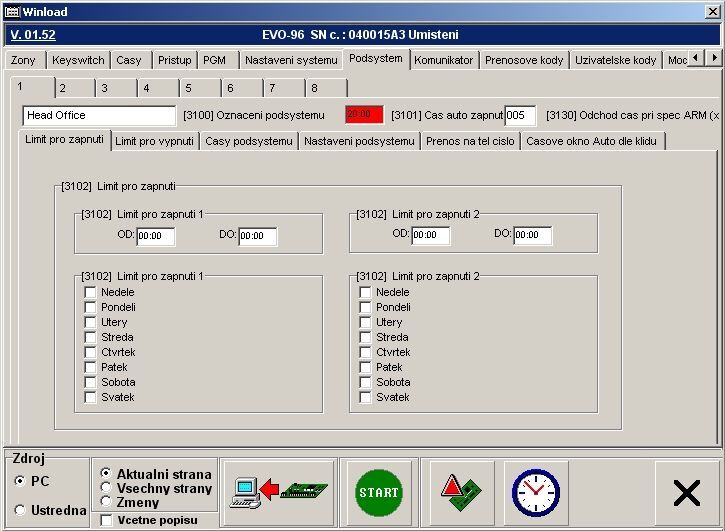This screenshot has height=531, width=725.
Task: Select the Zmeny radio option
Action: click(107, 502)
